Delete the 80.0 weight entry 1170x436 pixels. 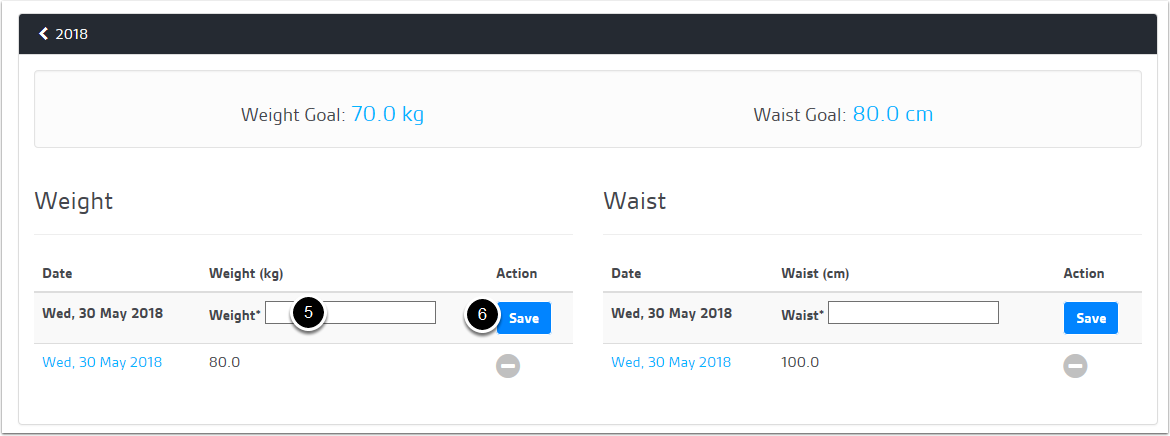point(508,366)
